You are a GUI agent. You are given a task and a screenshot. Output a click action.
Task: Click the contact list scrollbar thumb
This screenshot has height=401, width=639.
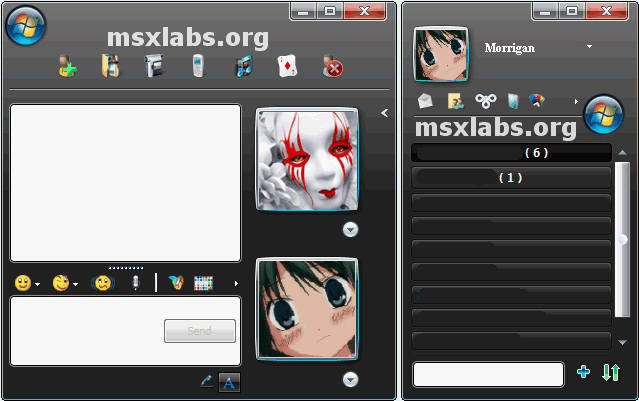click(x=622, y=240)
